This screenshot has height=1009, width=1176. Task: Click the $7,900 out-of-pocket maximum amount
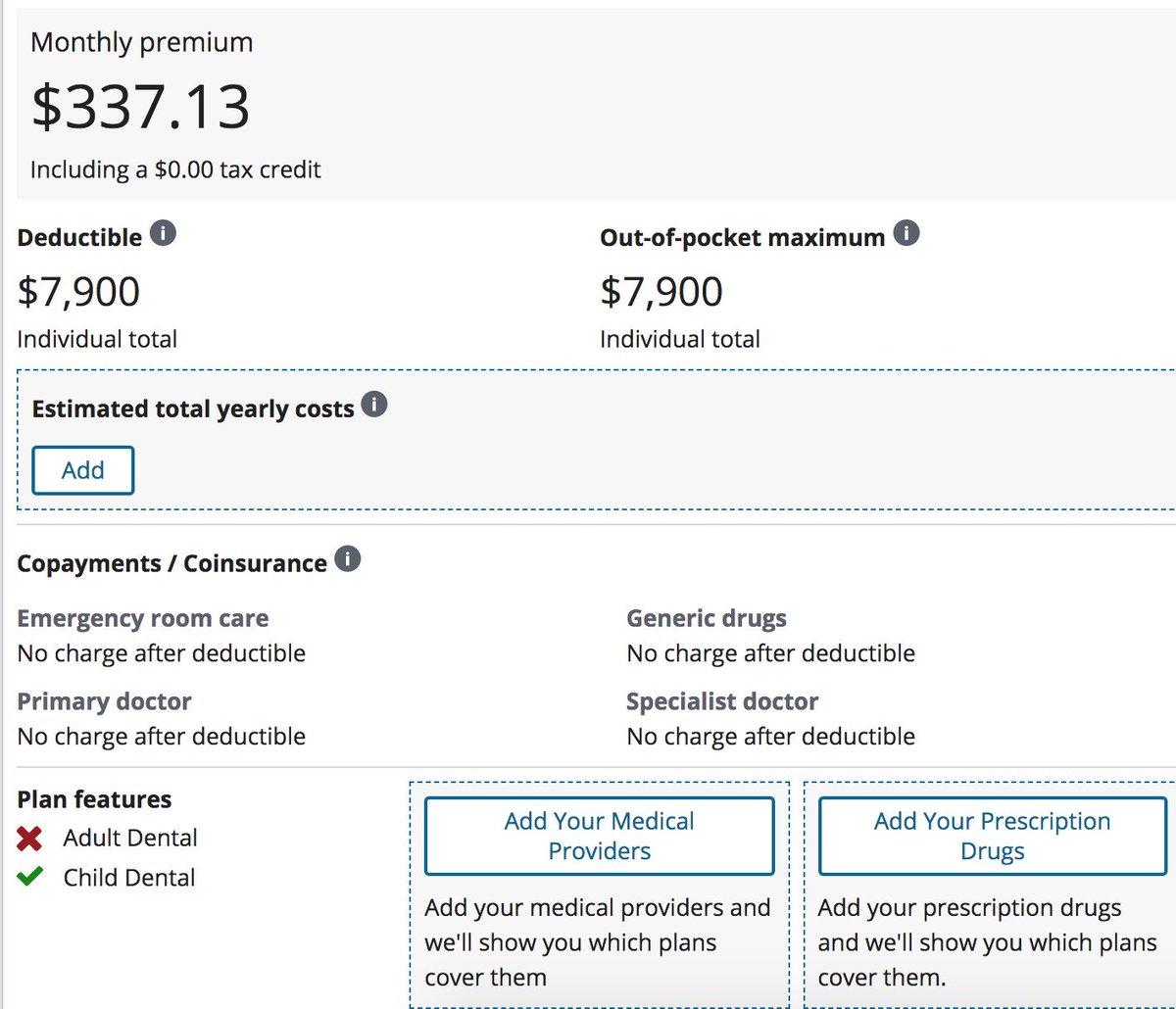(x=661, y=291)
